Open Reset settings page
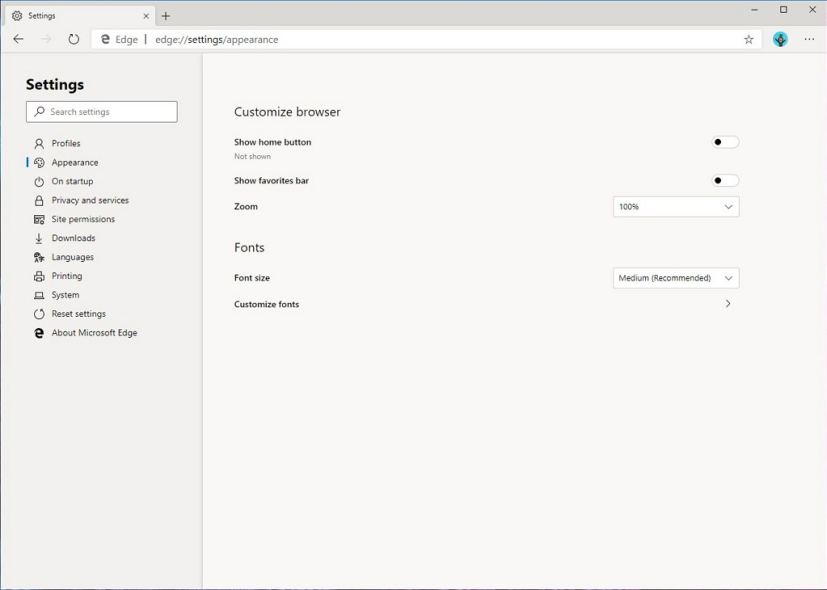Image resolution: width=827 pixels, height=590 pixels. pos(79,314)
